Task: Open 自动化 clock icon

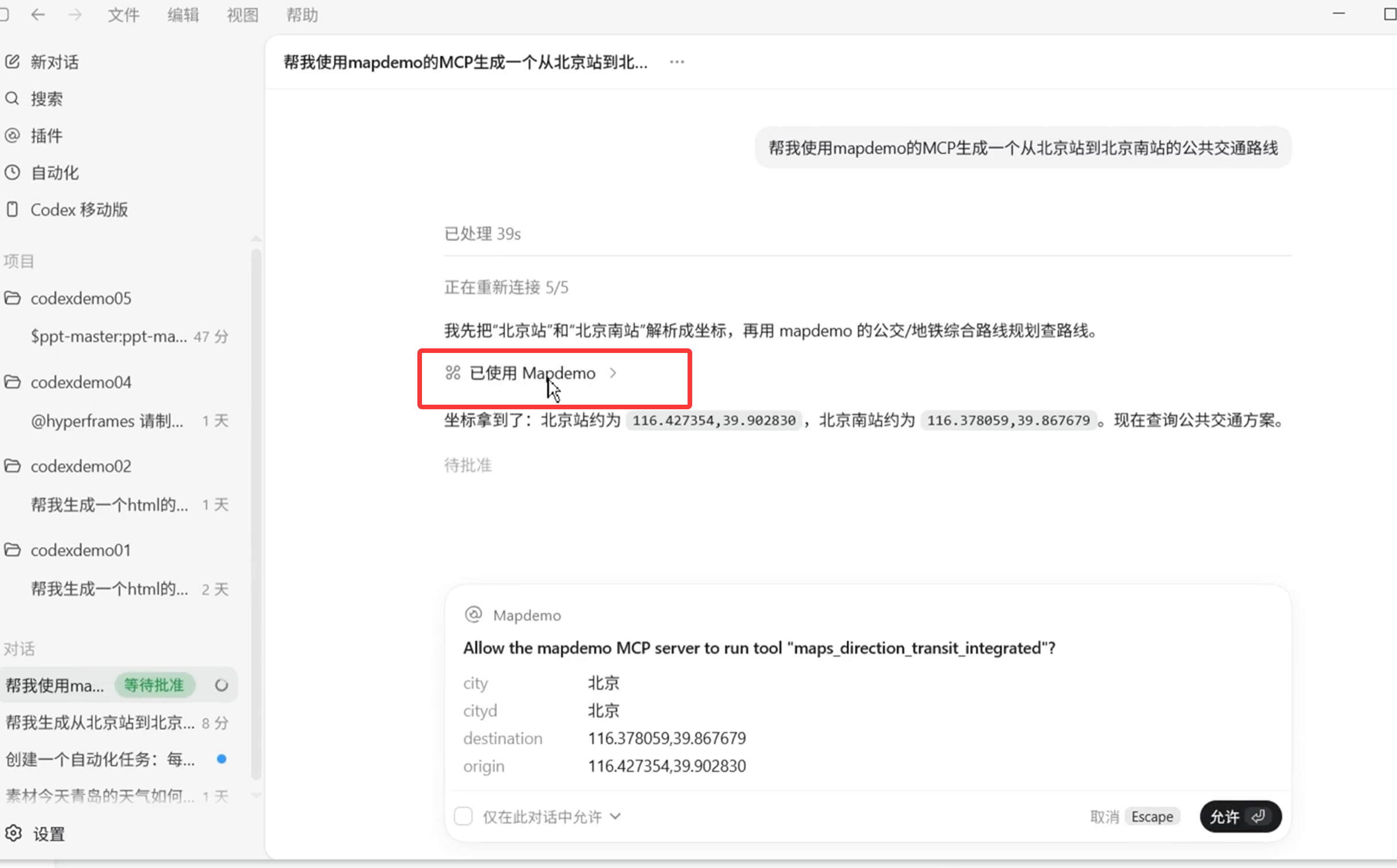Action: (13, 172)
